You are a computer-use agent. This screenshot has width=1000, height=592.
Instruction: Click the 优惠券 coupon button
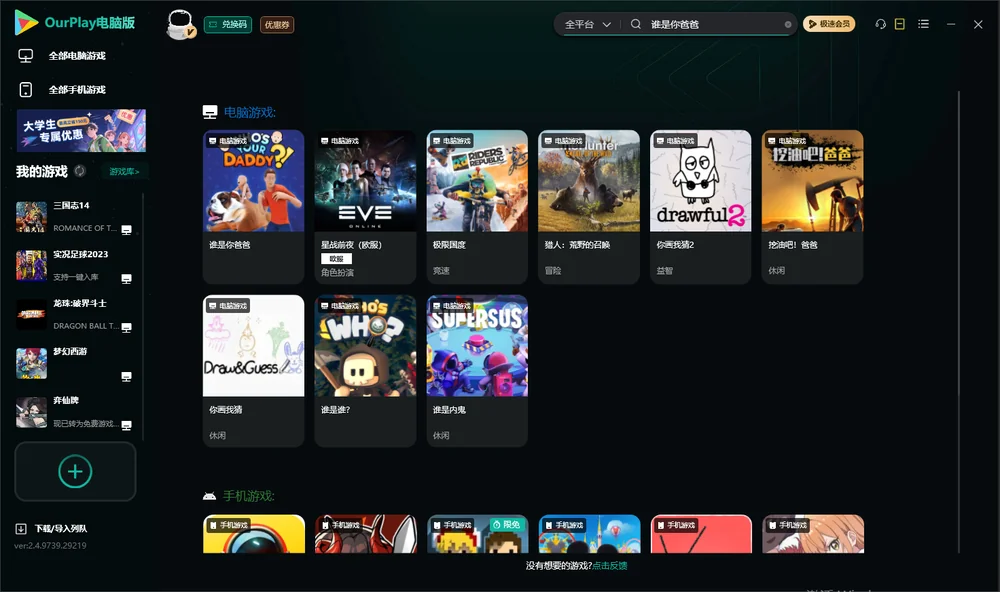click(x=277, y=24)
